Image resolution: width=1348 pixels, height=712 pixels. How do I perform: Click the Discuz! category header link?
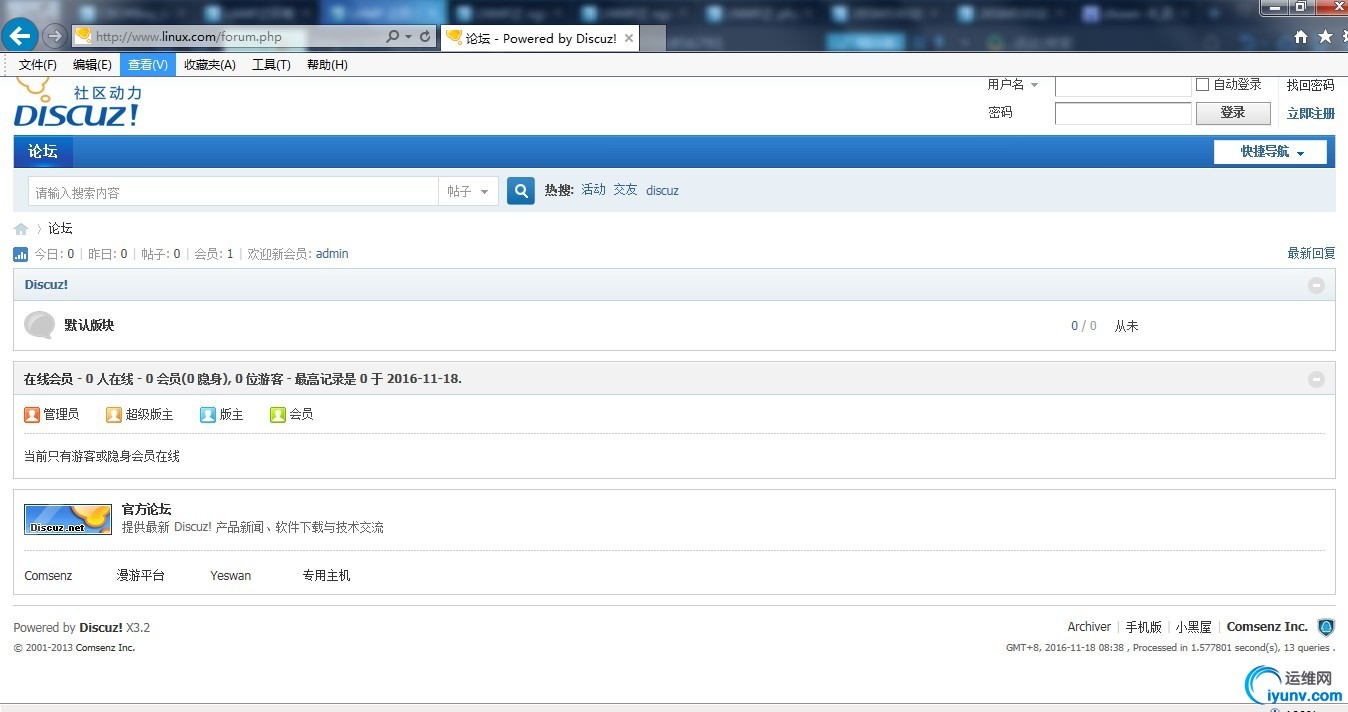[x=46, y=285]
